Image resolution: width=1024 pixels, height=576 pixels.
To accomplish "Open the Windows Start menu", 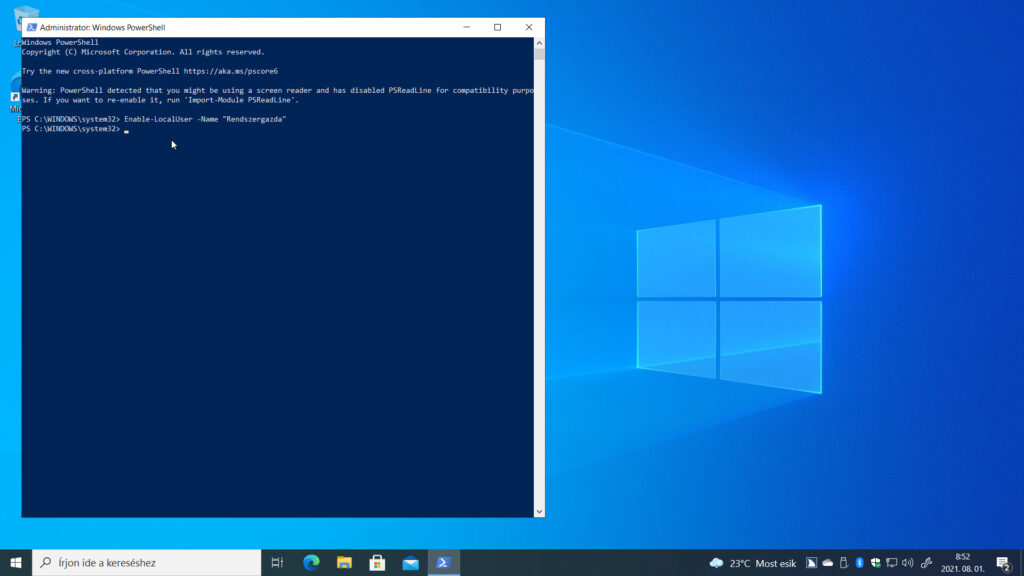I will click(16, 562).
